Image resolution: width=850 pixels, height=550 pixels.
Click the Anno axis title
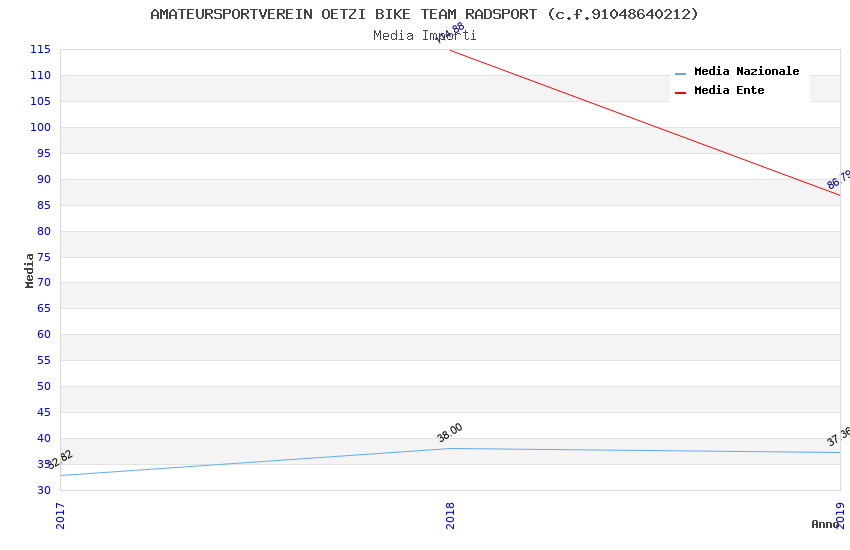[x=825, y=524]
